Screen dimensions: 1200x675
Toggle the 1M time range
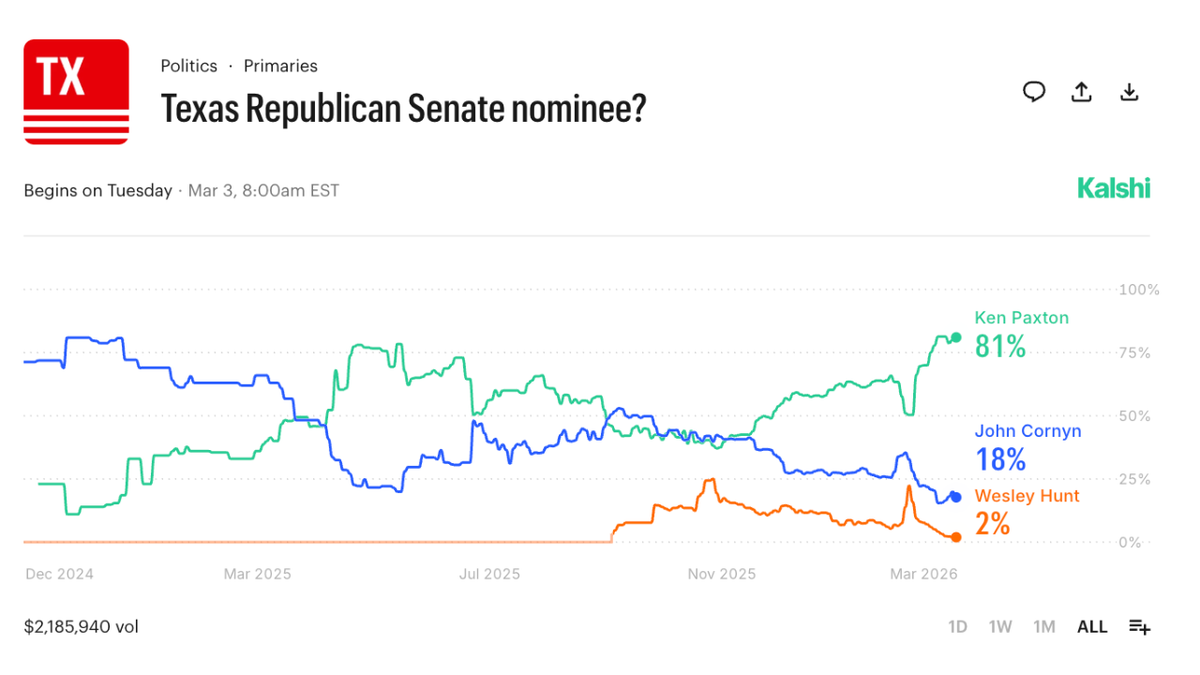pos(1044,626)
